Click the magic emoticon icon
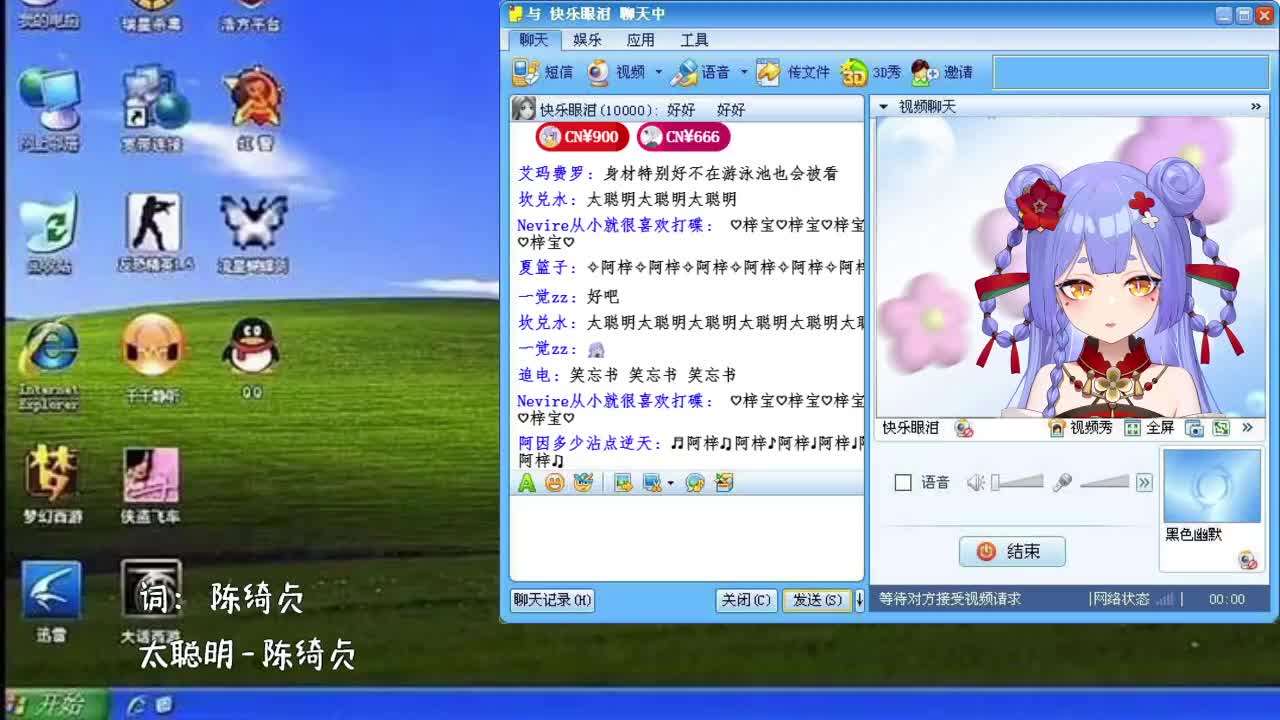 [583, 483]
